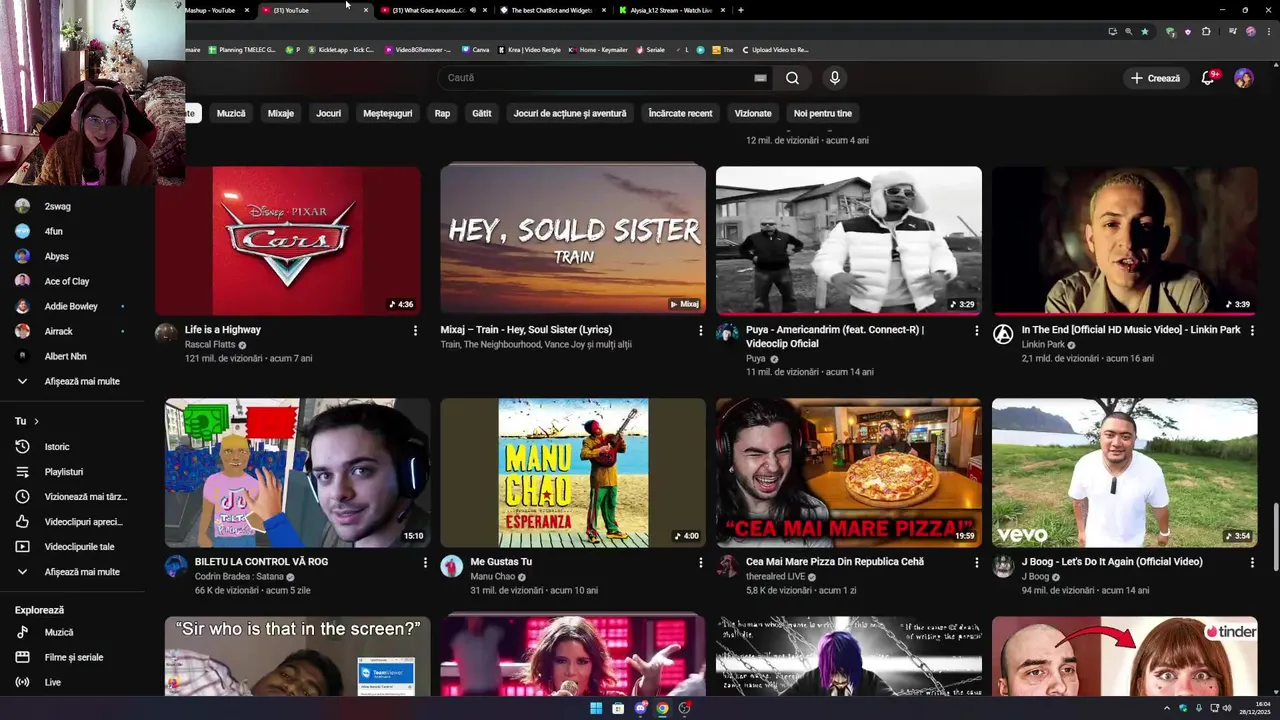Image resolution: width=1280 pixels, height=720 pixels.
Task: Open Videoclipurile tale in sidebar
Action: (72, 547)
